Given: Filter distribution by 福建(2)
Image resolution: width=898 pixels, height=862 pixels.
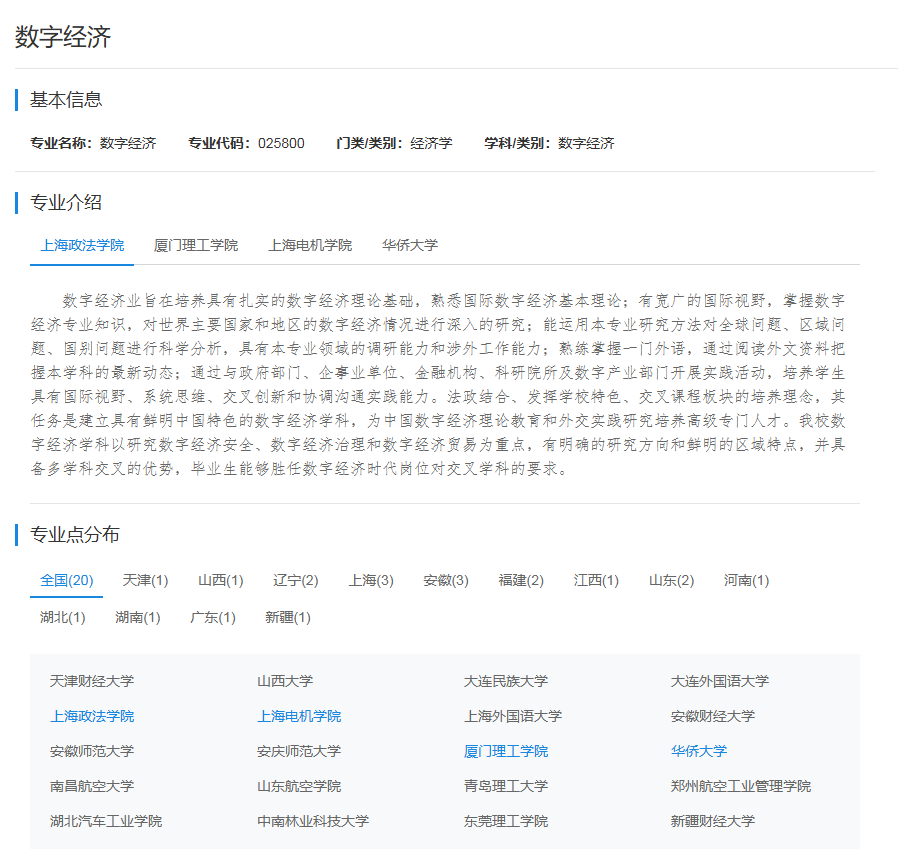Looking at the screenshot, I should click(x=521, y=580).
